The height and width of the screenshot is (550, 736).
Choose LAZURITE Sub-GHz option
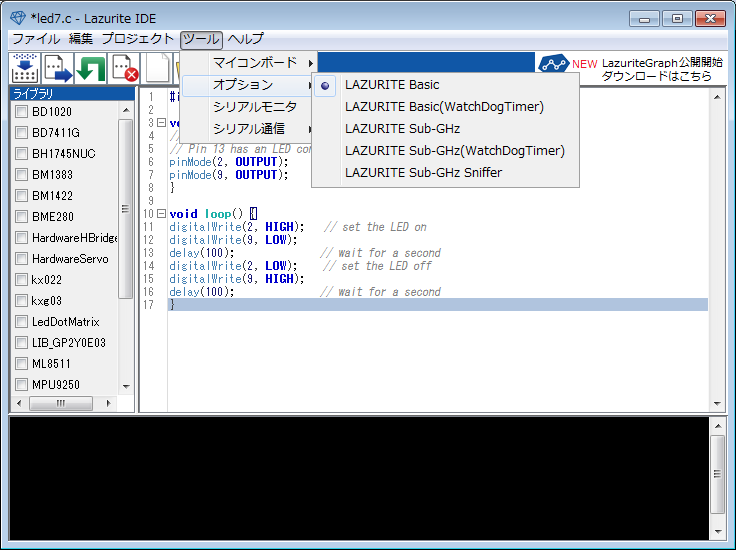(x=445, y=129)
